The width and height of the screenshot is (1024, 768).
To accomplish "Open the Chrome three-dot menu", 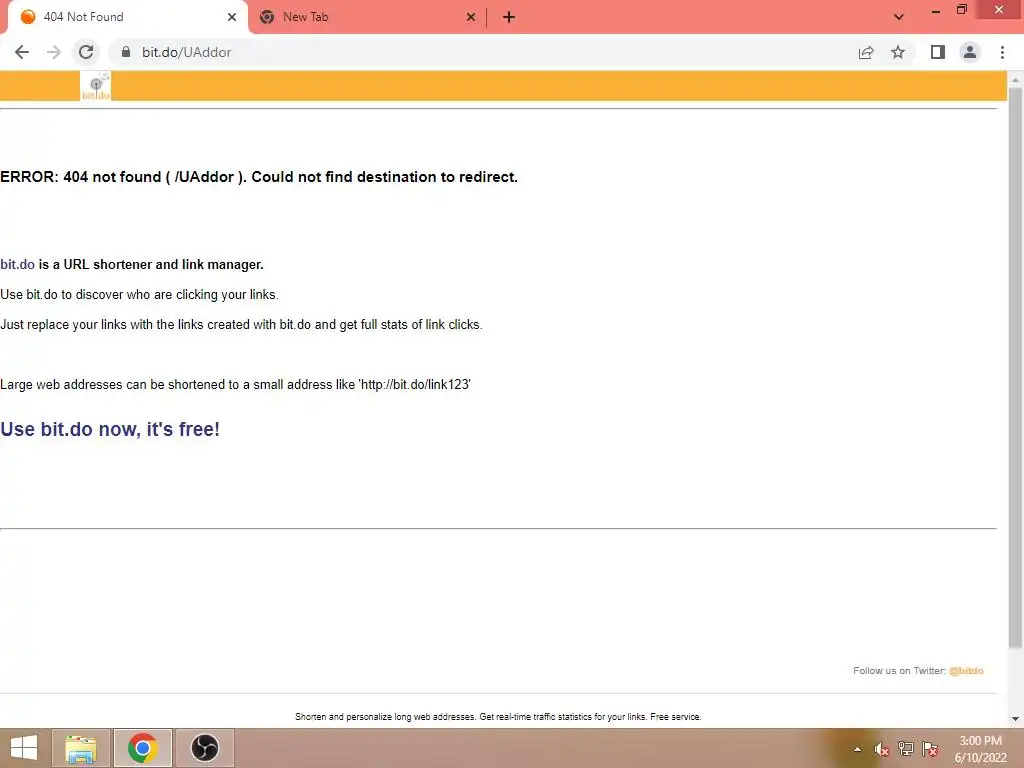I will click(x=1002, y=52).
